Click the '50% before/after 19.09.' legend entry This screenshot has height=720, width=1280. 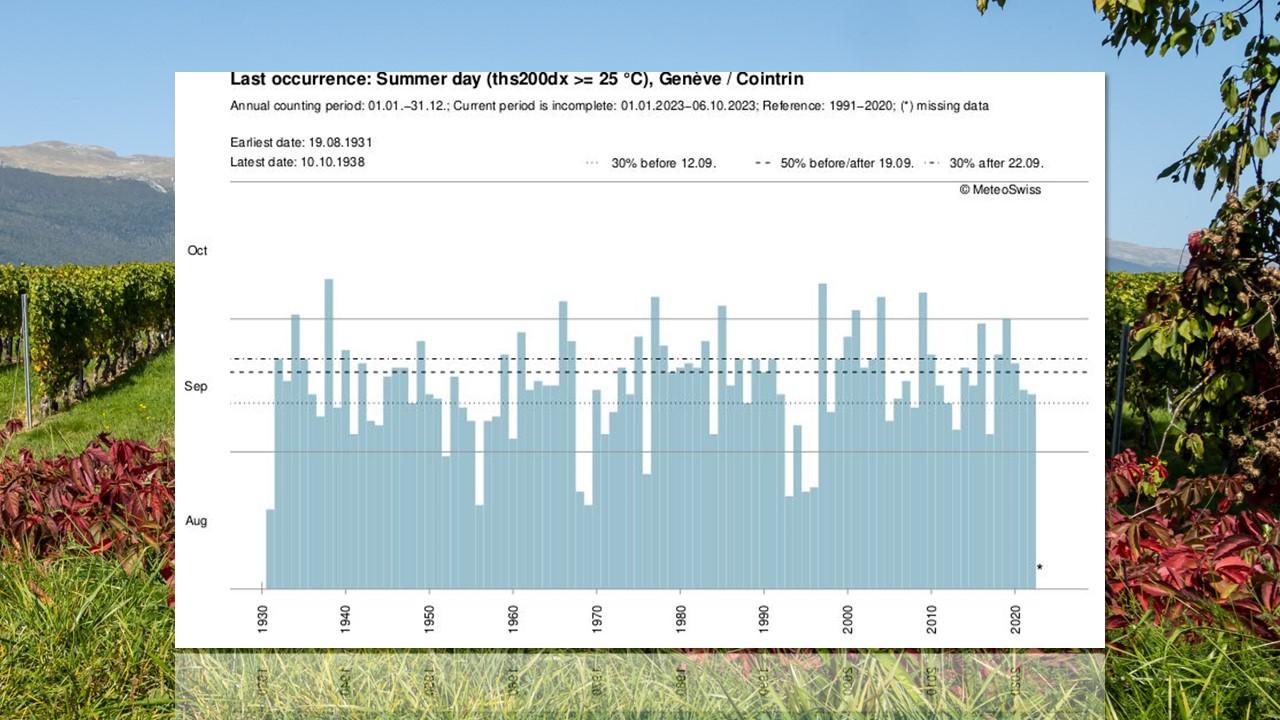835,163
